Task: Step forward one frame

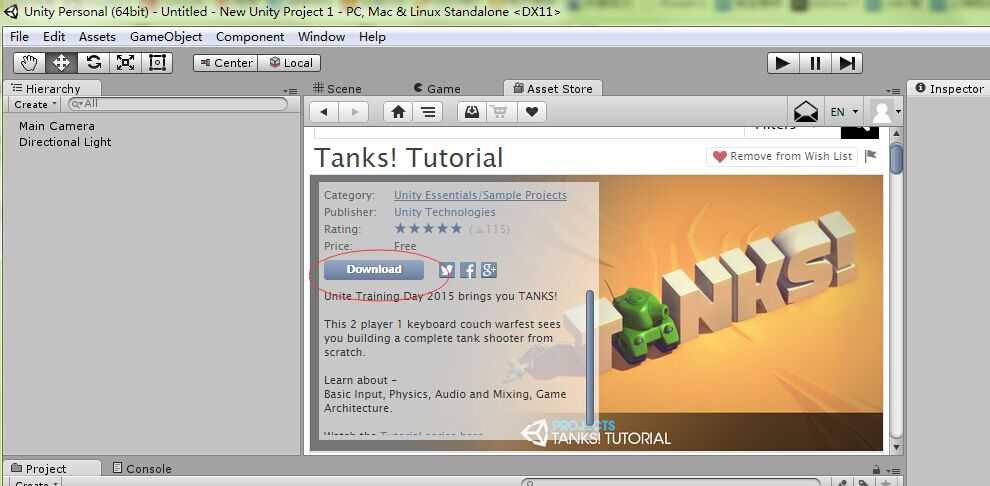Action: 847,63
